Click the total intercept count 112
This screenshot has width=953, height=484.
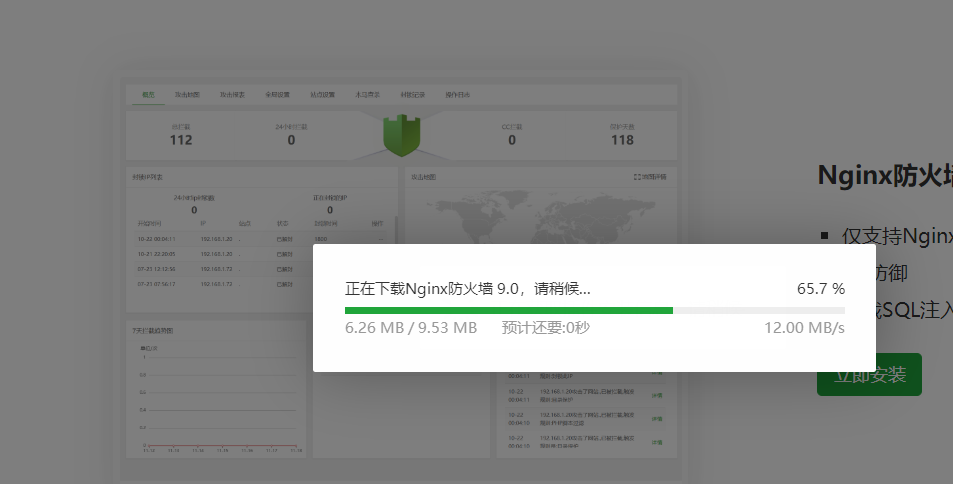pyautogui.click(x=181, y=140)
